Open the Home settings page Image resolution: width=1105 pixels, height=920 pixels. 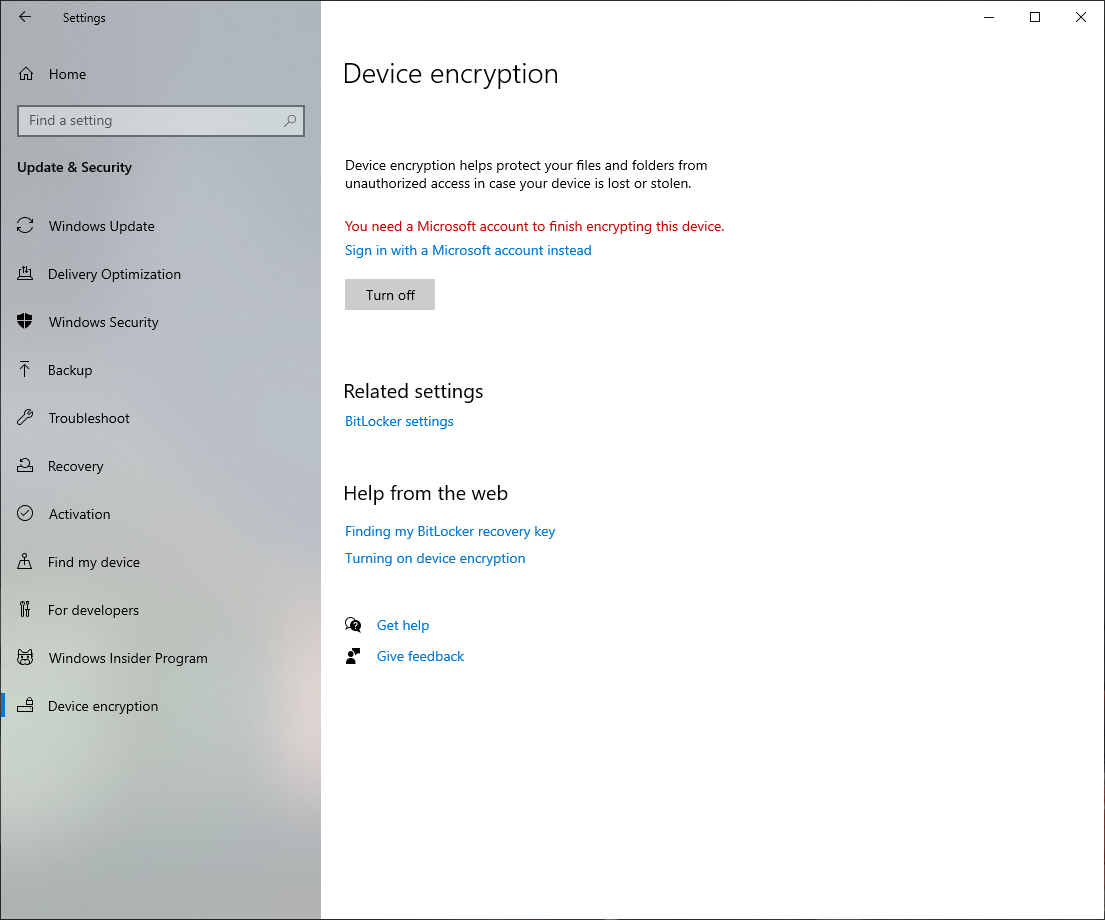pyautogui.click(x=161, y=74)
